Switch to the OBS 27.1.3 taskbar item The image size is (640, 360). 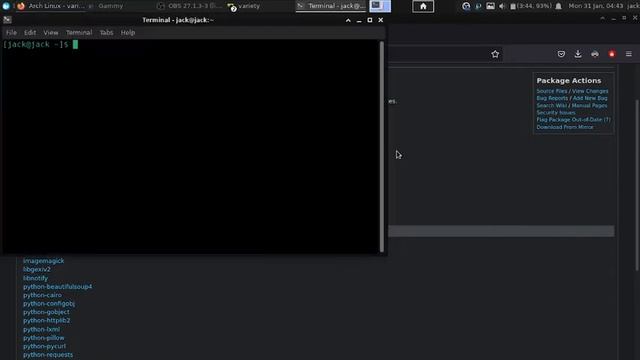(190, 6)
